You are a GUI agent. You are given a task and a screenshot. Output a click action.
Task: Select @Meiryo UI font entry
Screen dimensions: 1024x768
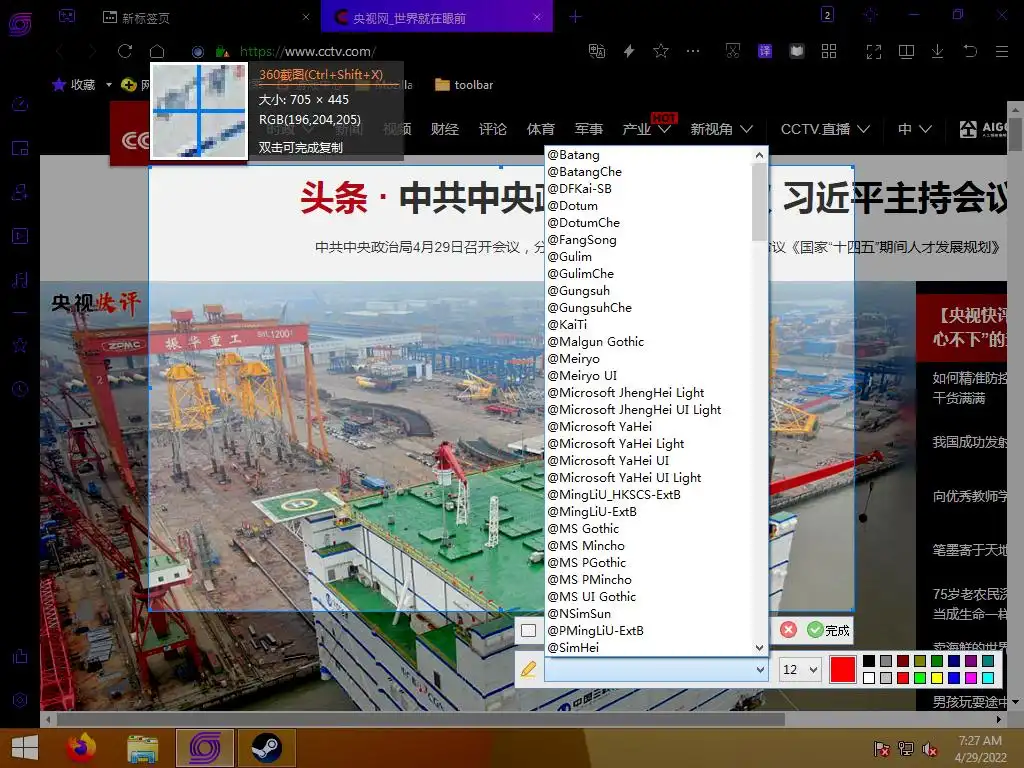coord(648,376)
